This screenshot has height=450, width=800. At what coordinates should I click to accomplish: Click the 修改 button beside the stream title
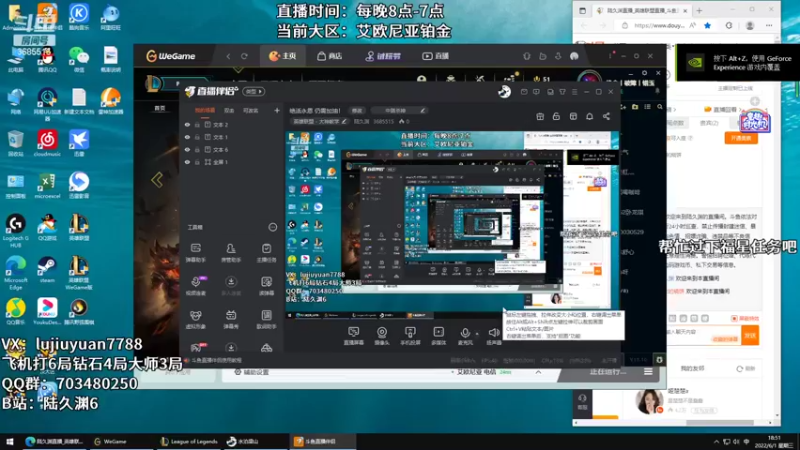357,110
